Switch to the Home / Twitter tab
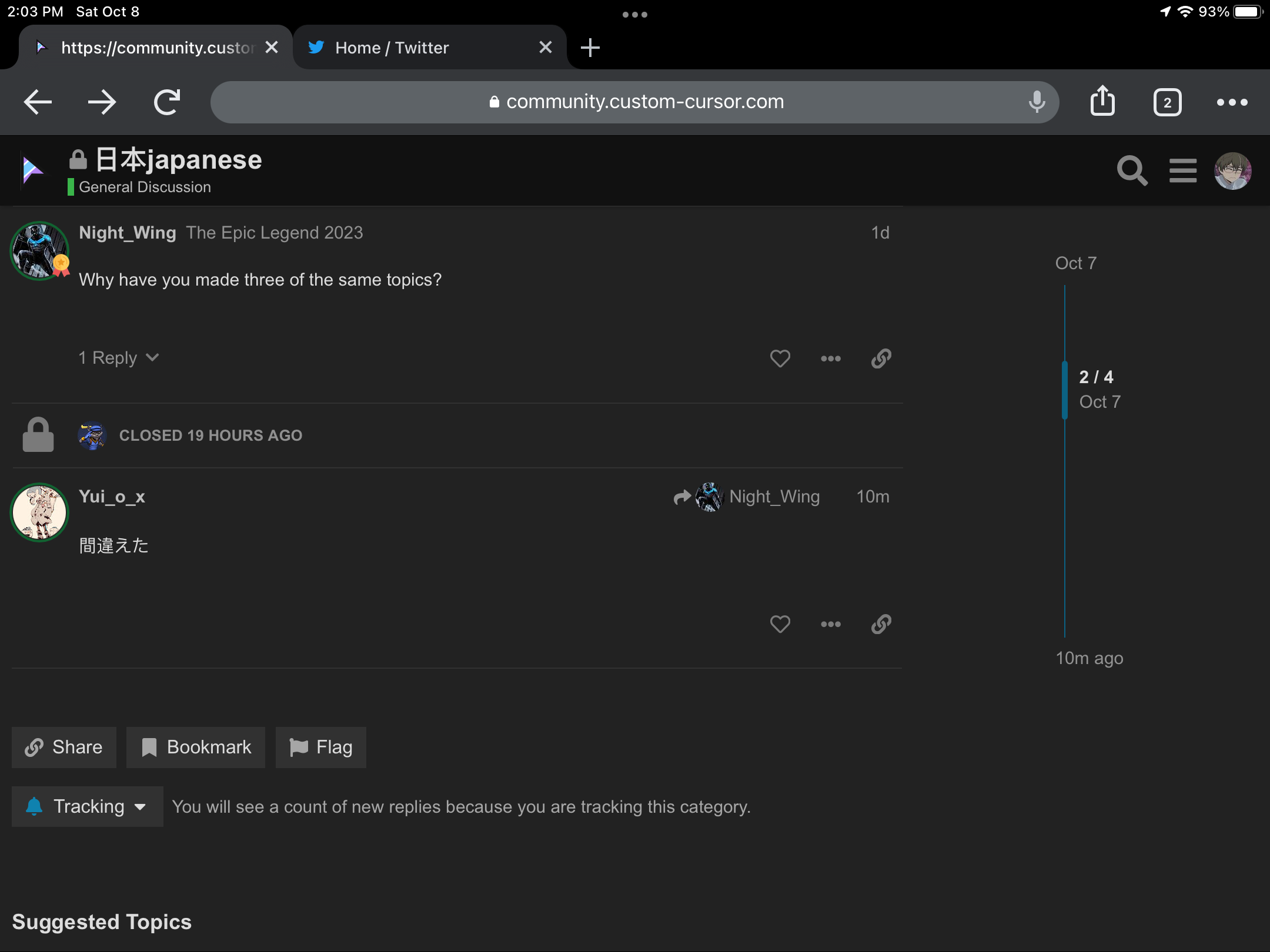This screenshot has width=1270, height=952. point(392,47)
